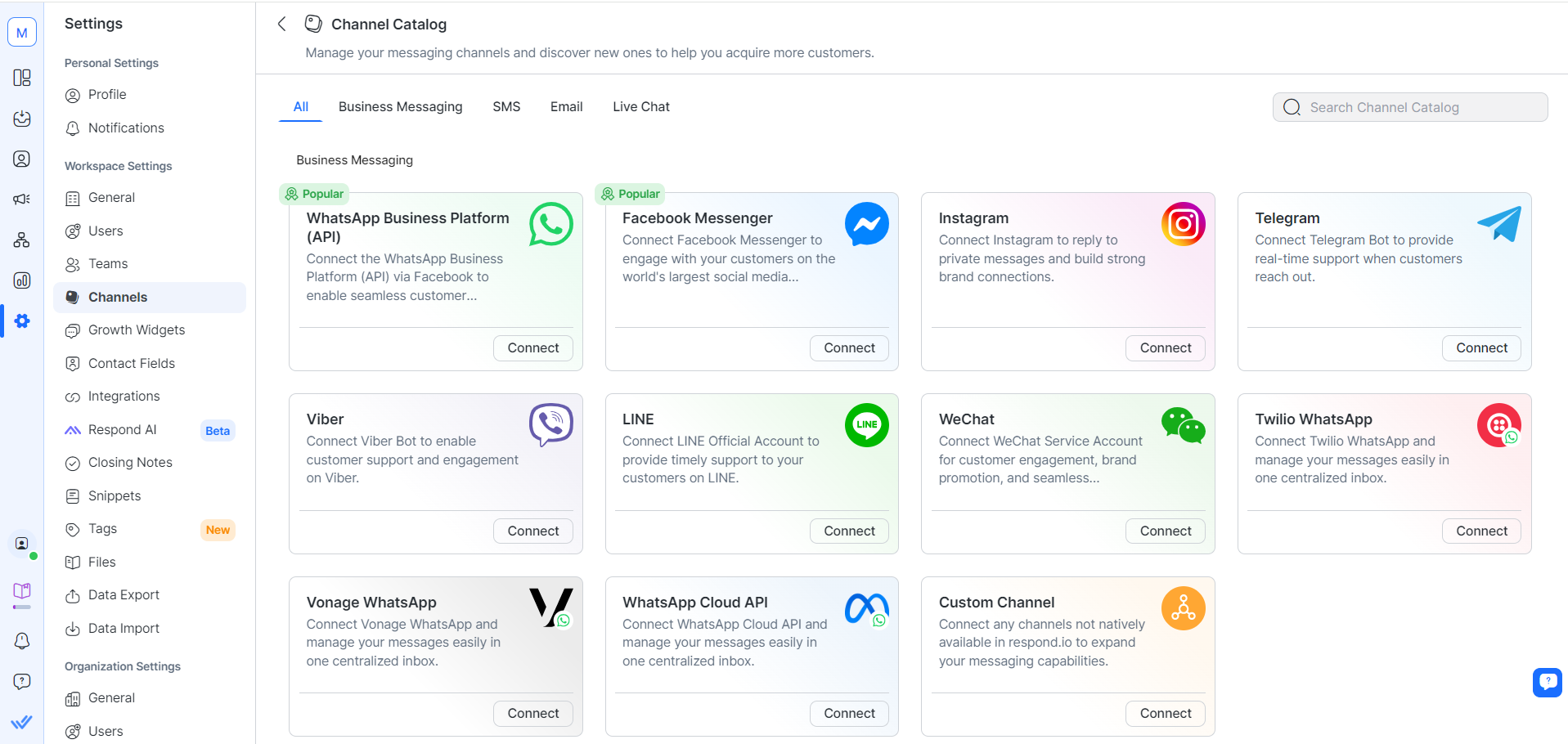Connect the Viber channel

coord(532,531)
